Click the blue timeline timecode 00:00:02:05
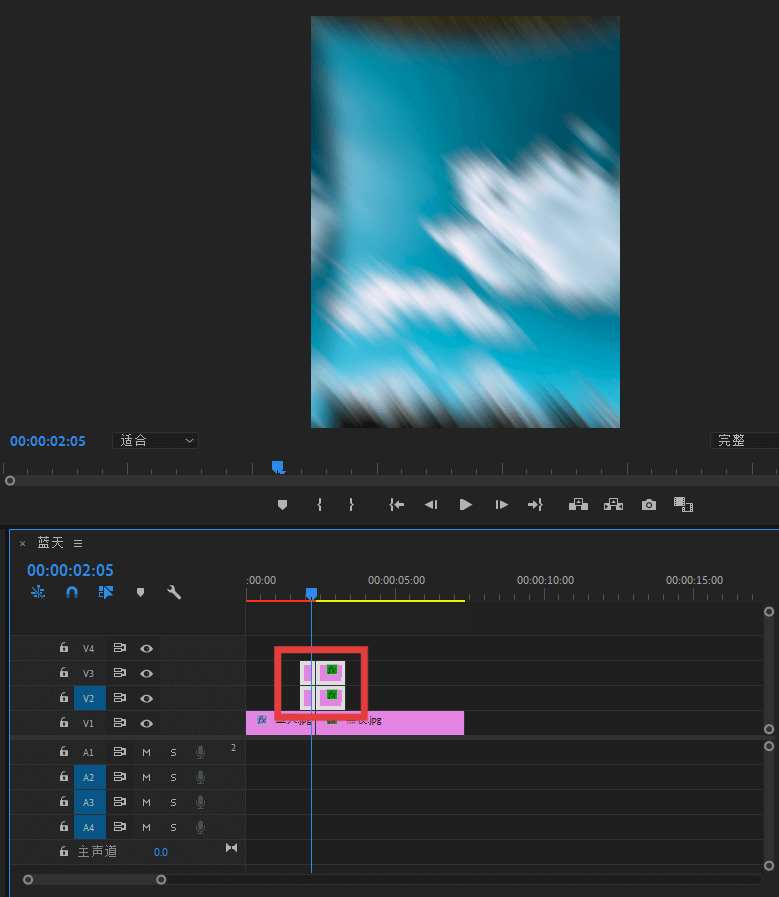This screenshot has width=779, height=897. [x=70, y=570]
